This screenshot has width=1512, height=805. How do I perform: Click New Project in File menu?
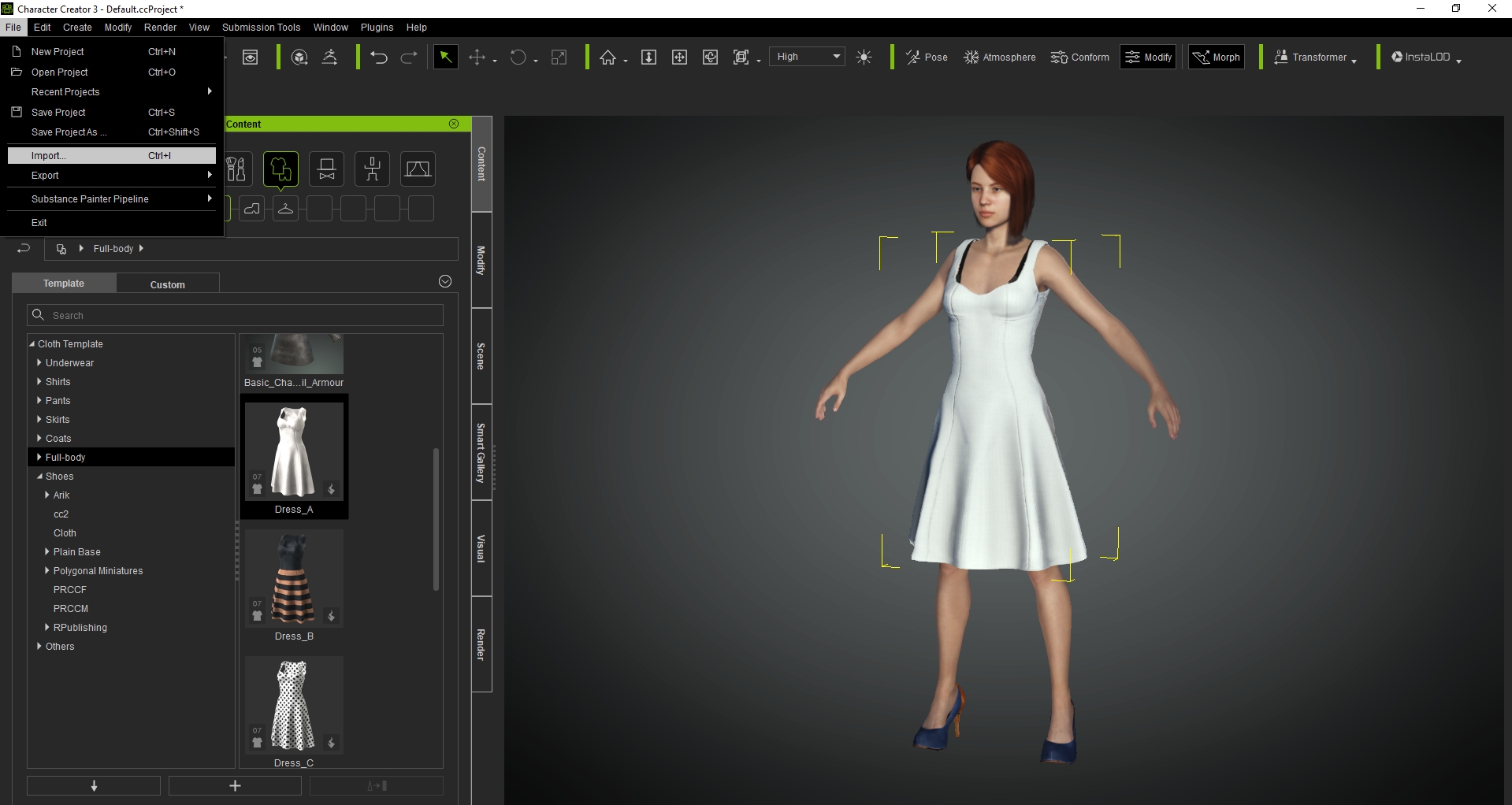pyautogui.click(x=112, y=52)
